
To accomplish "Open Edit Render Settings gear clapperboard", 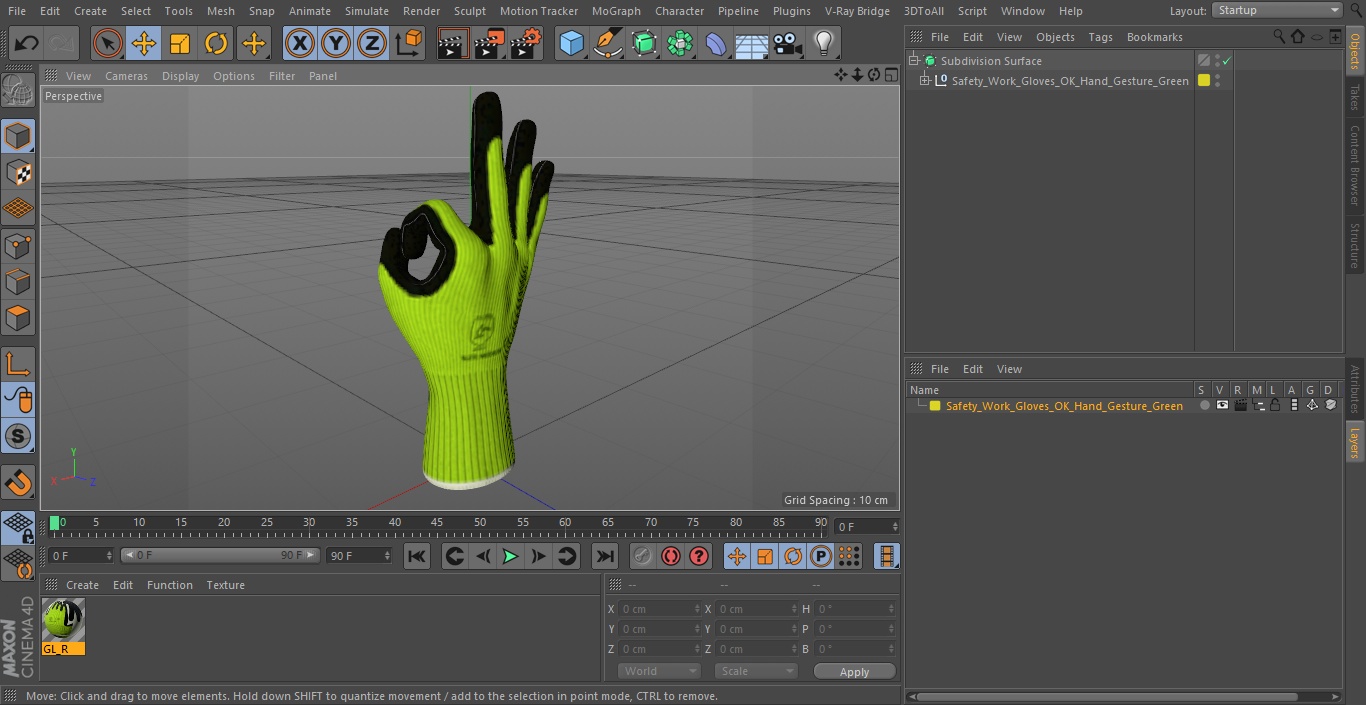I will (x=526, y=43).
